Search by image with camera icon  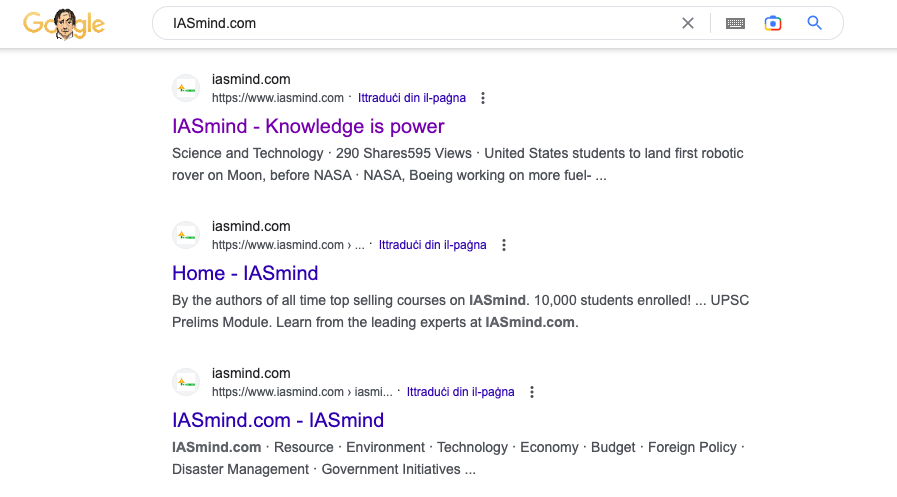point(773,23)
